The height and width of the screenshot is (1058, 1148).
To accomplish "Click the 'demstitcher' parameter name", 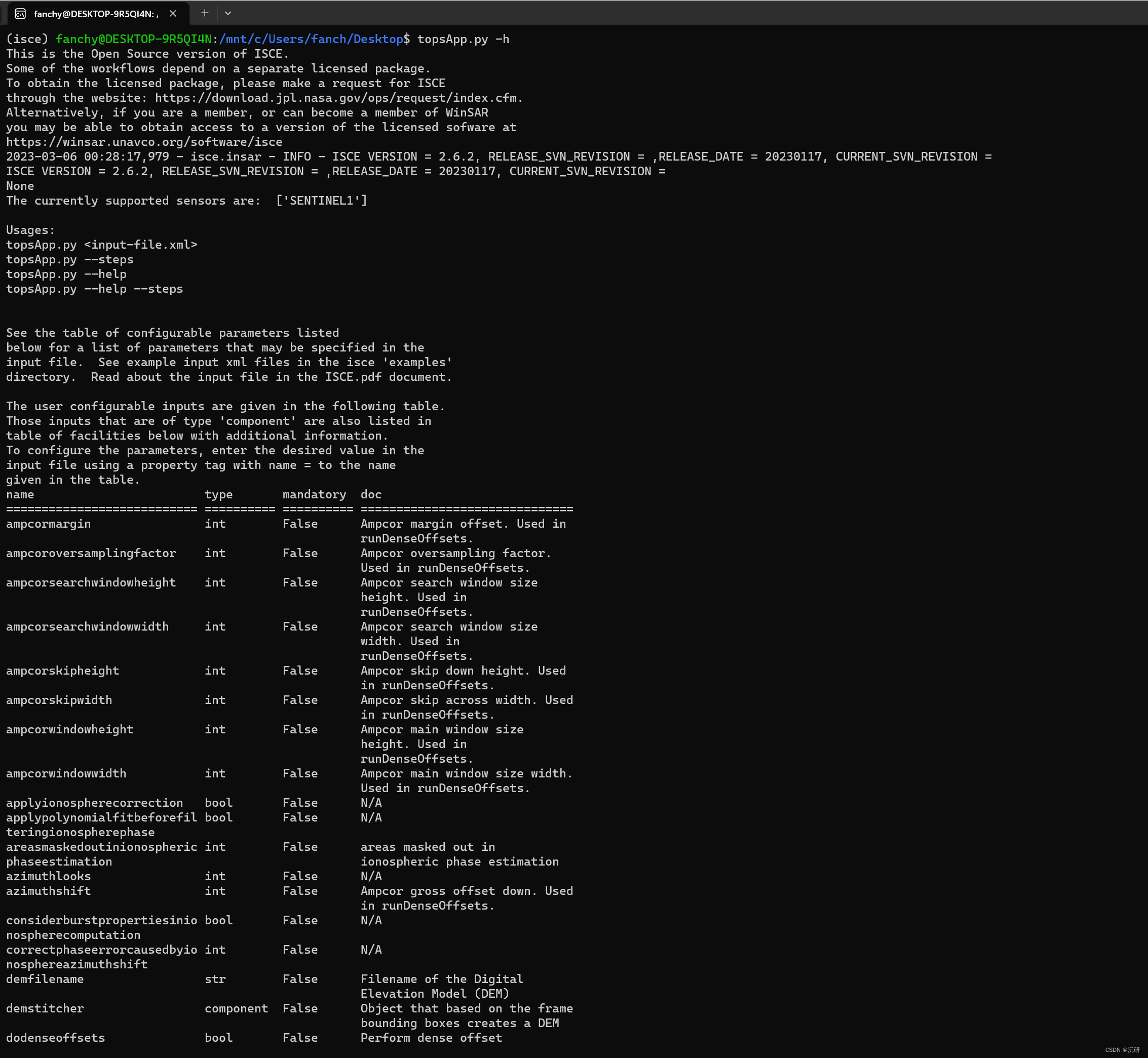I will [x=45, y=1008].
